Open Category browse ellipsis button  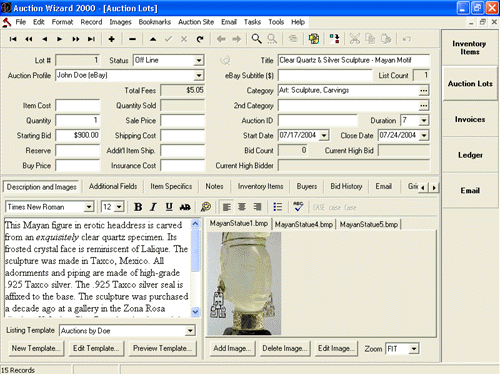click(x=423, y=90)
